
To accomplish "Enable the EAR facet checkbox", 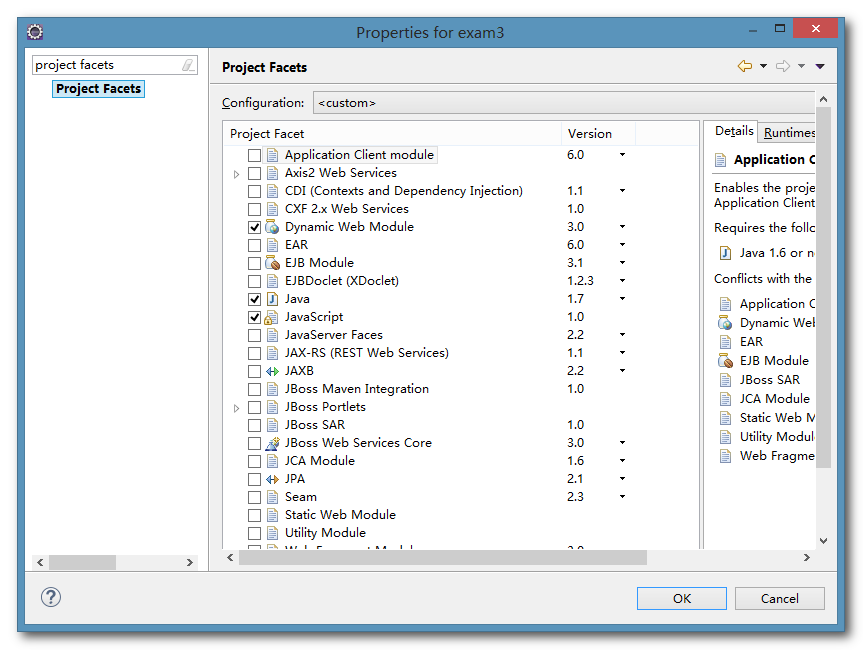I will (x=254, y=245).
